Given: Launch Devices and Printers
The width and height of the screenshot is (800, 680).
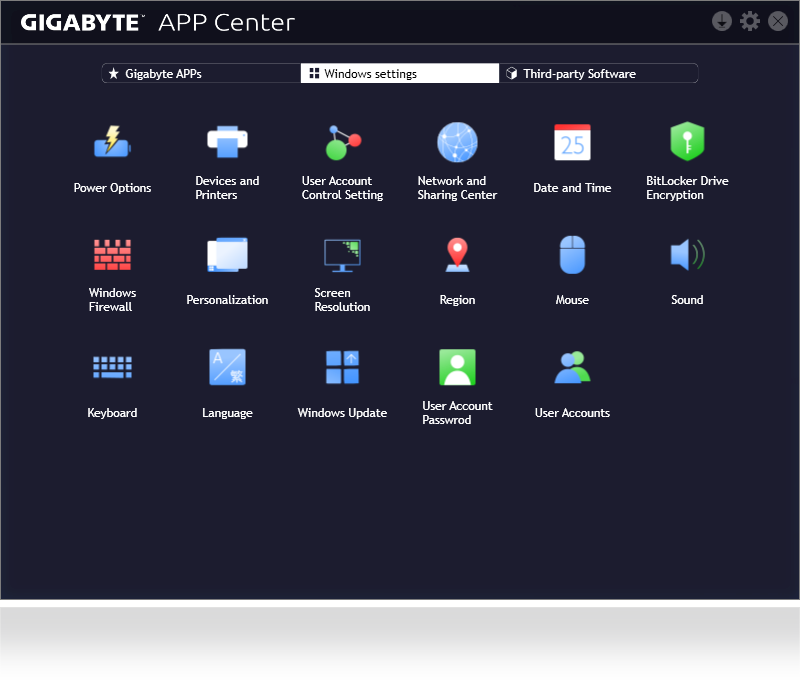Looking at the screenshot, I should point(227,143).
